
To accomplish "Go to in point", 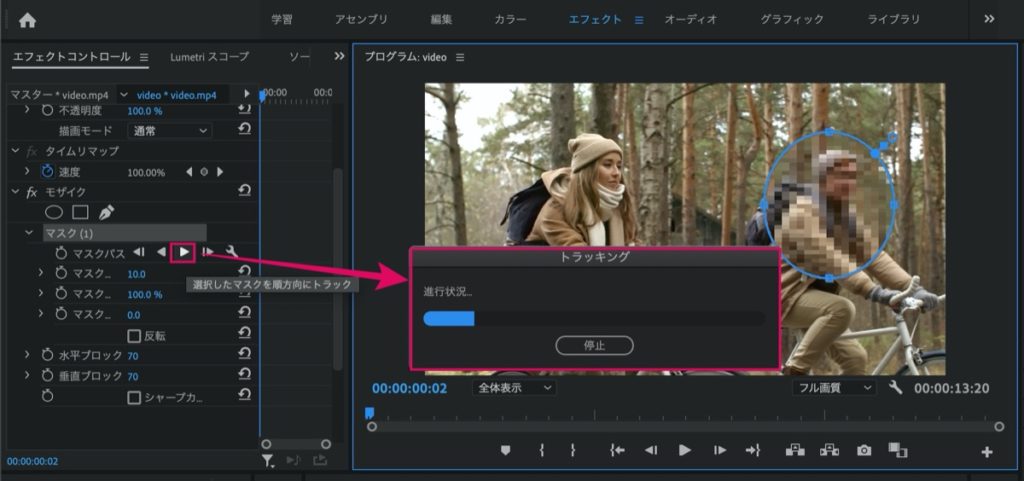I will pos(618,450).
